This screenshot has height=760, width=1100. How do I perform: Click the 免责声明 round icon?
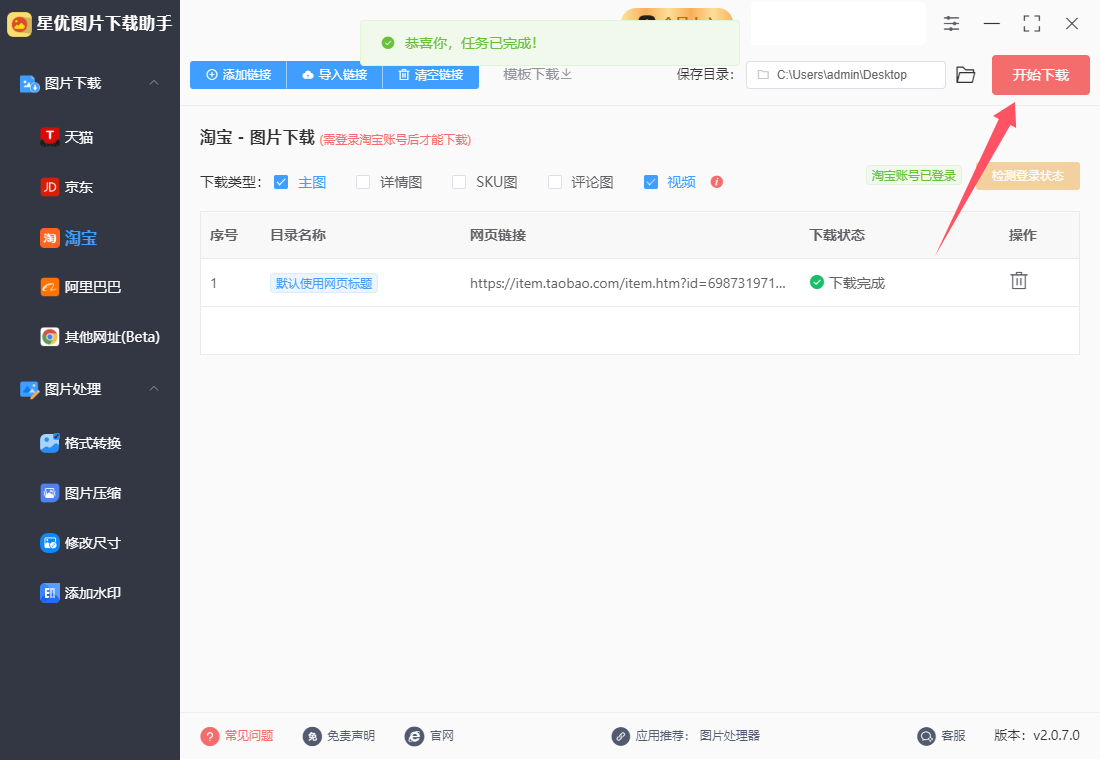[x=312, y=736]
